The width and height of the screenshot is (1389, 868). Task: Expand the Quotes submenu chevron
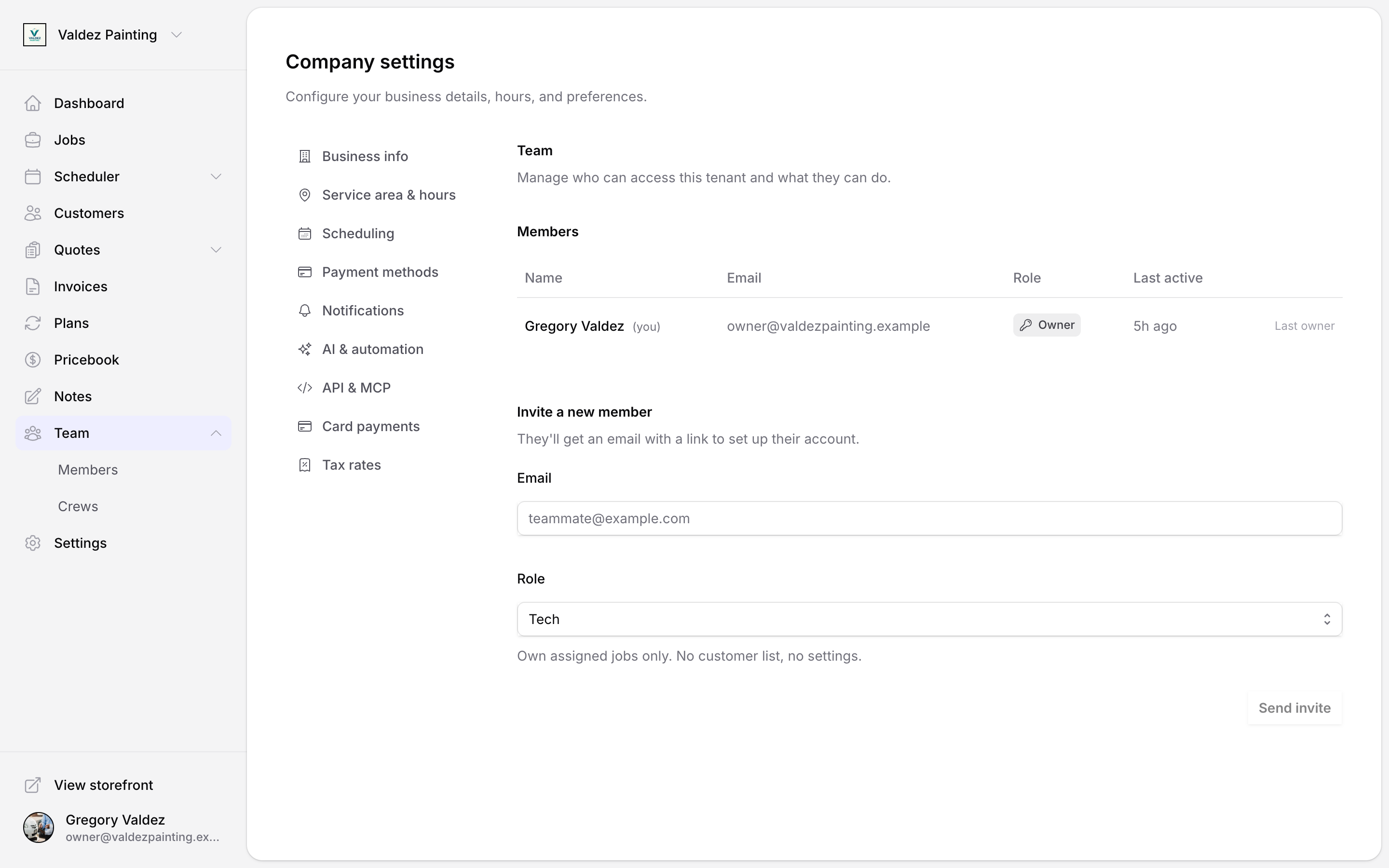tap(216, 250)
